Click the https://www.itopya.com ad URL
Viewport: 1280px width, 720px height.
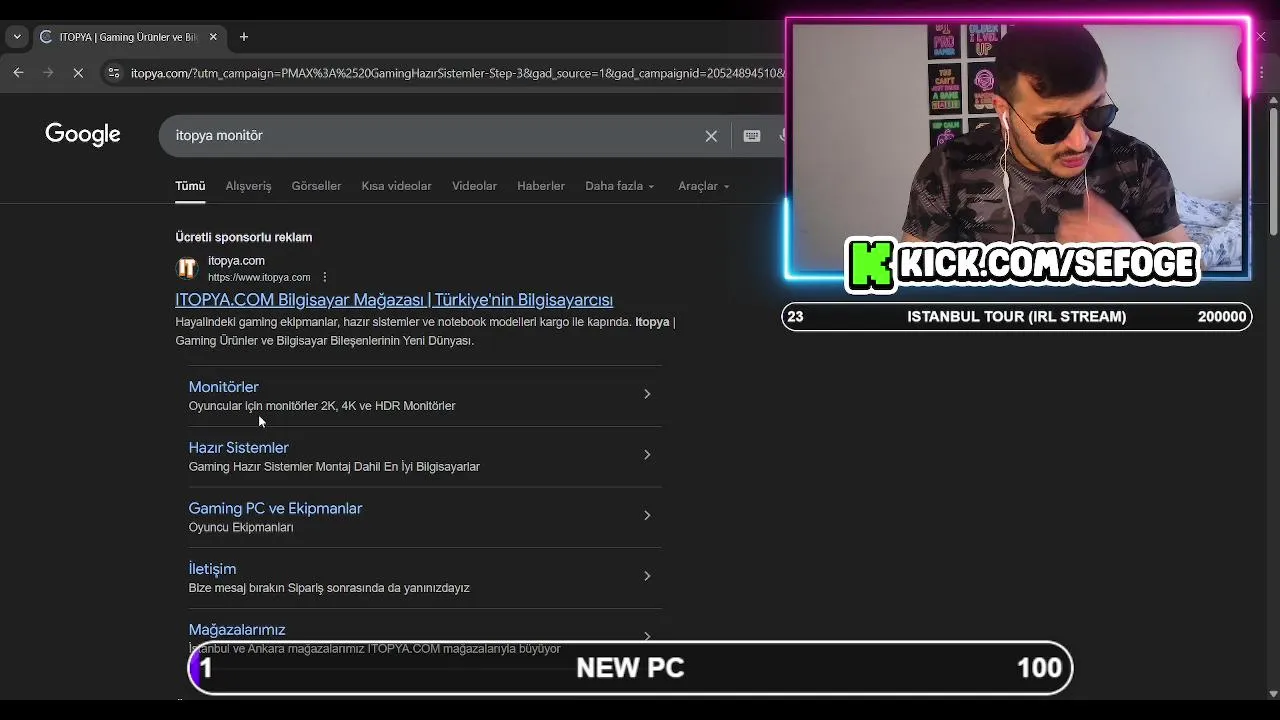(x=259, y=277)
